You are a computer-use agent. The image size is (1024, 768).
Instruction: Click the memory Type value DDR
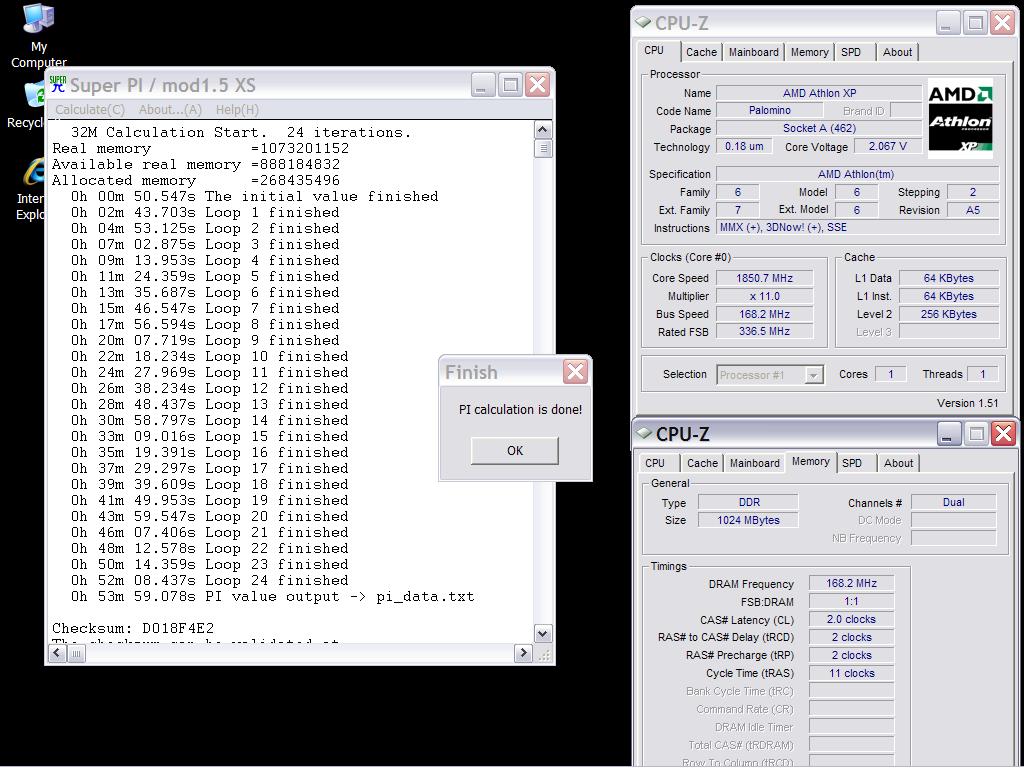[x=748, y=502]
